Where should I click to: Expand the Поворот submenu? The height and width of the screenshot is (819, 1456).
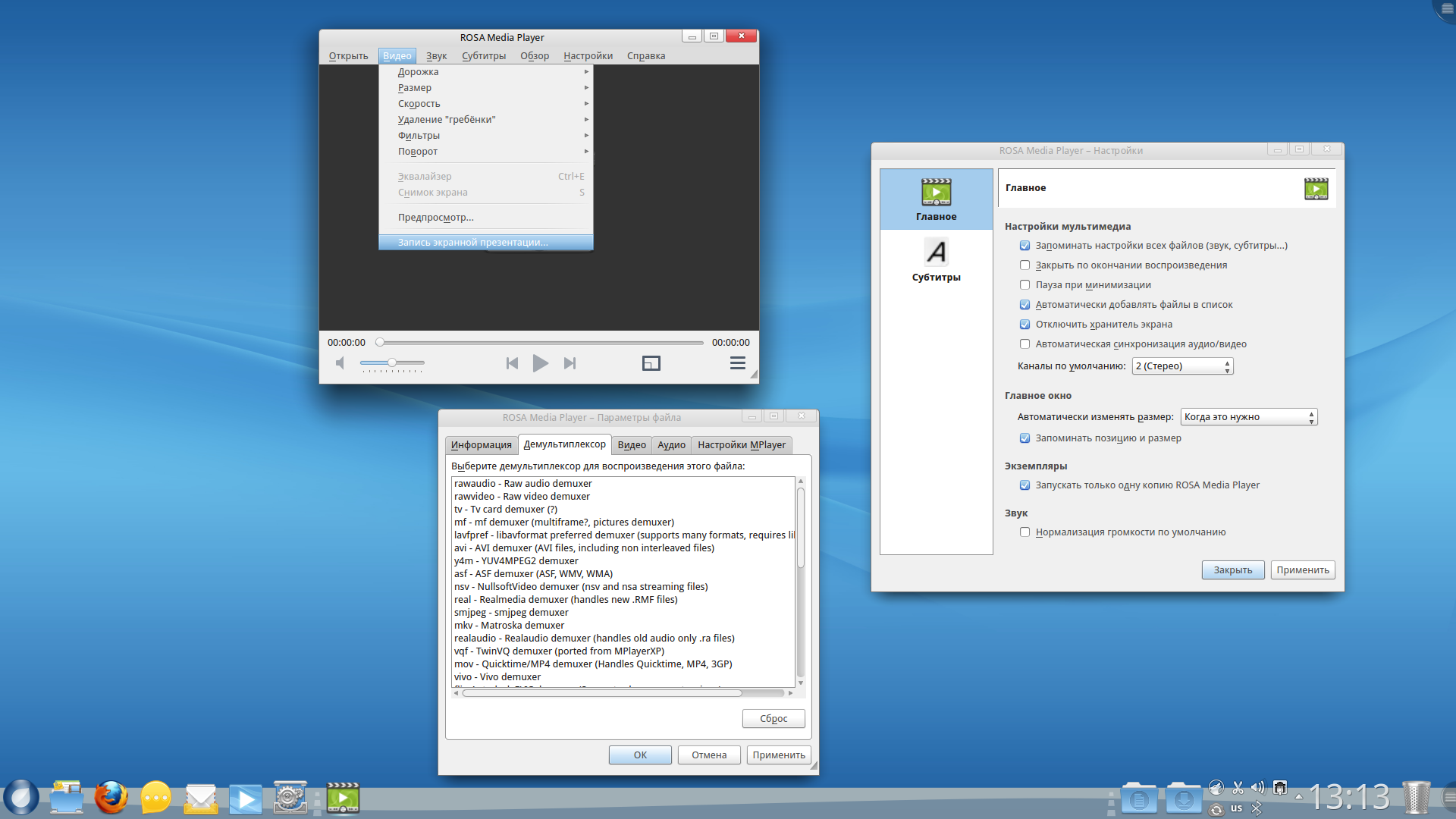pos(486,152)
